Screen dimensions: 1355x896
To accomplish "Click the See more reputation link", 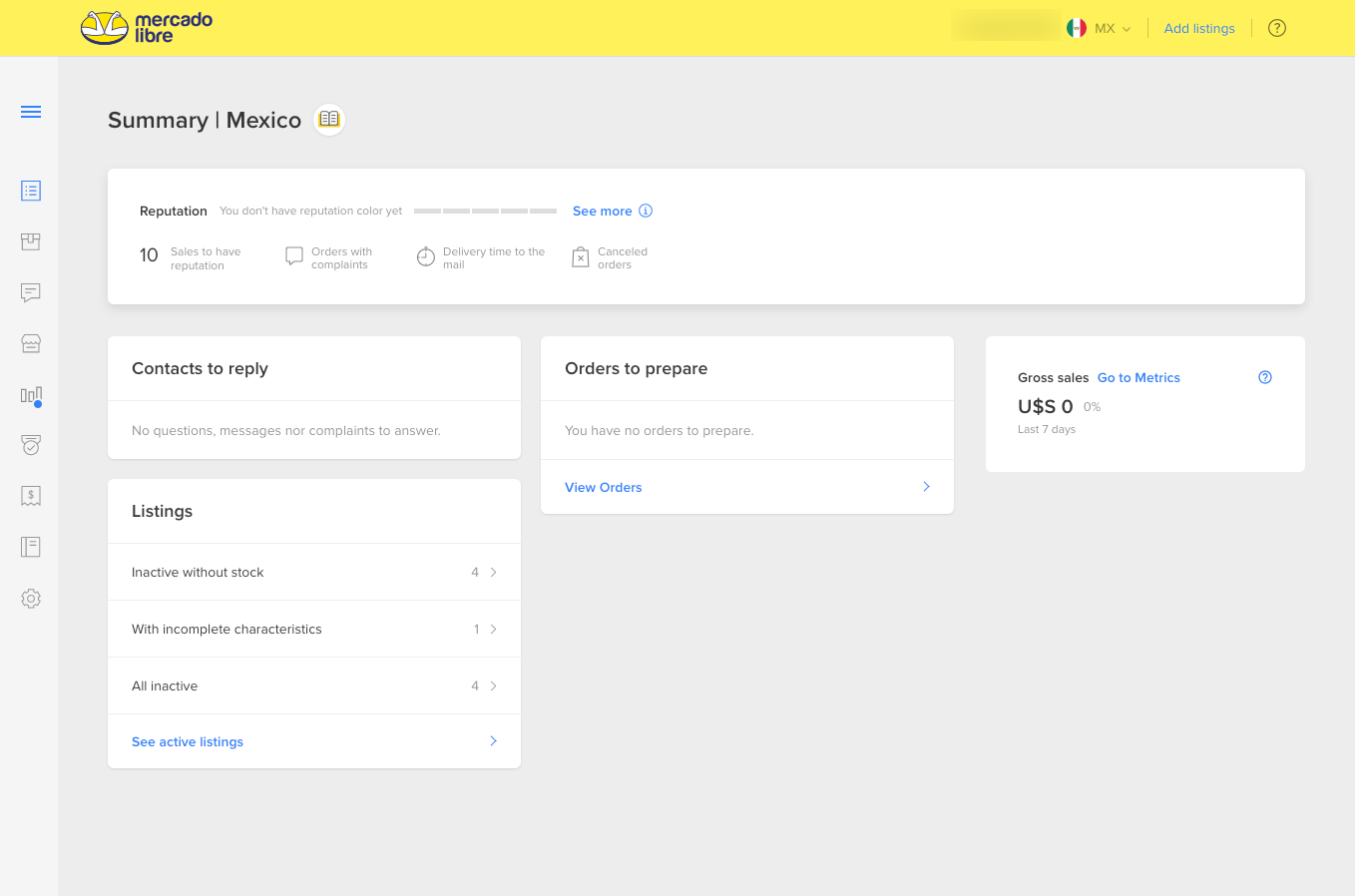I will [x=603, y=211].
